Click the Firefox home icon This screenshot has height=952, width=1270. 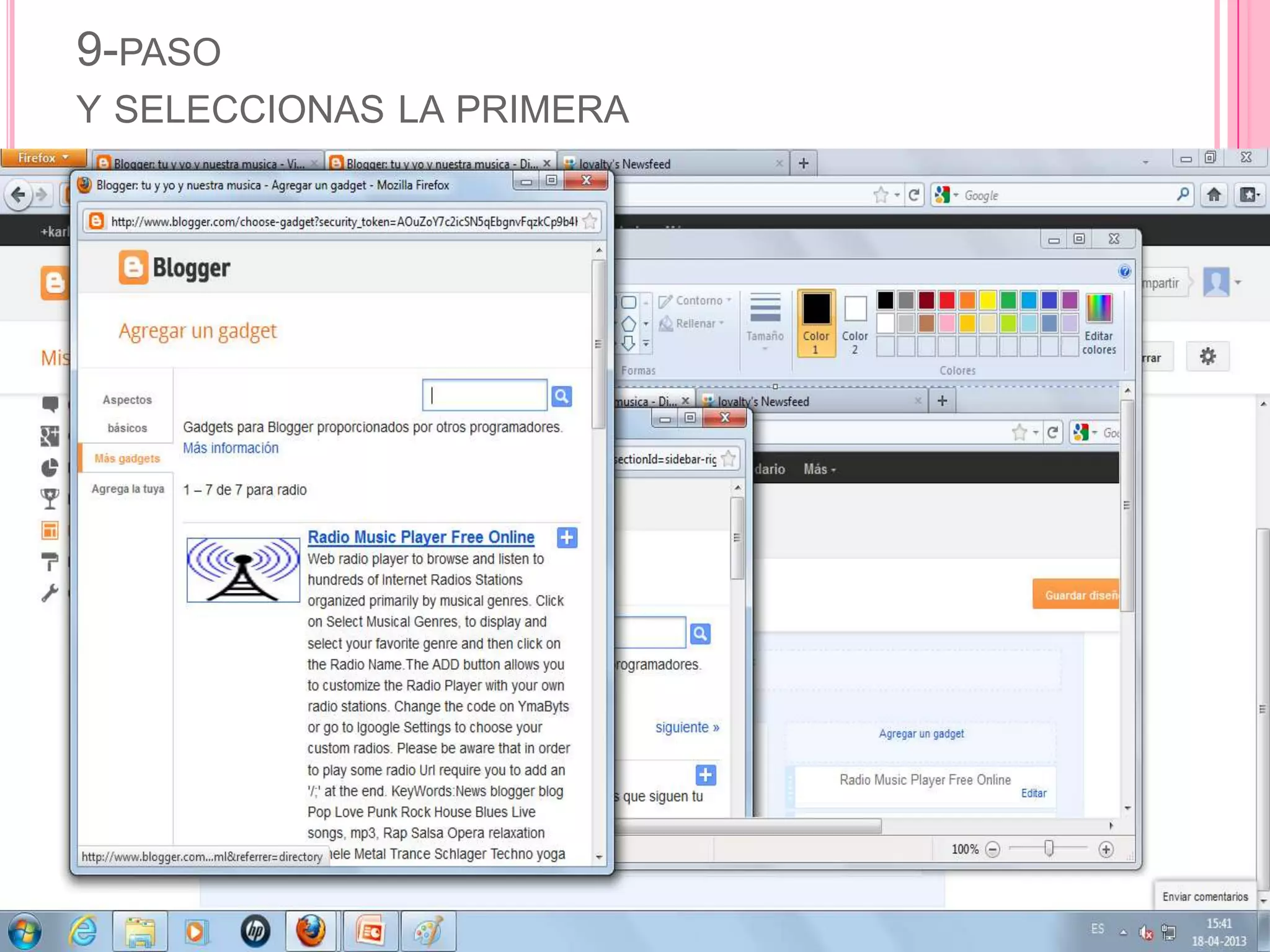tap(1214, 195)
